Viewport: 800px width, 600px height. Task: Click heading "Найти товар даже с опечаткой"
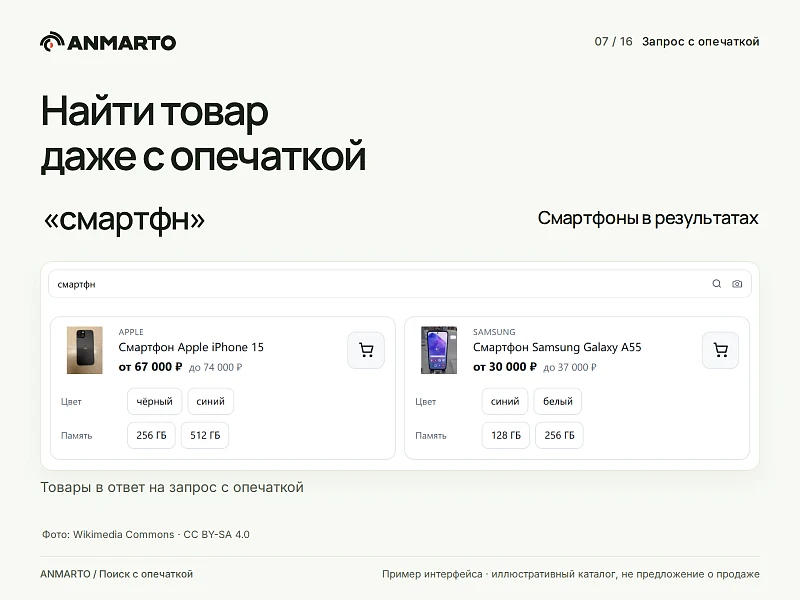(203, 134)
